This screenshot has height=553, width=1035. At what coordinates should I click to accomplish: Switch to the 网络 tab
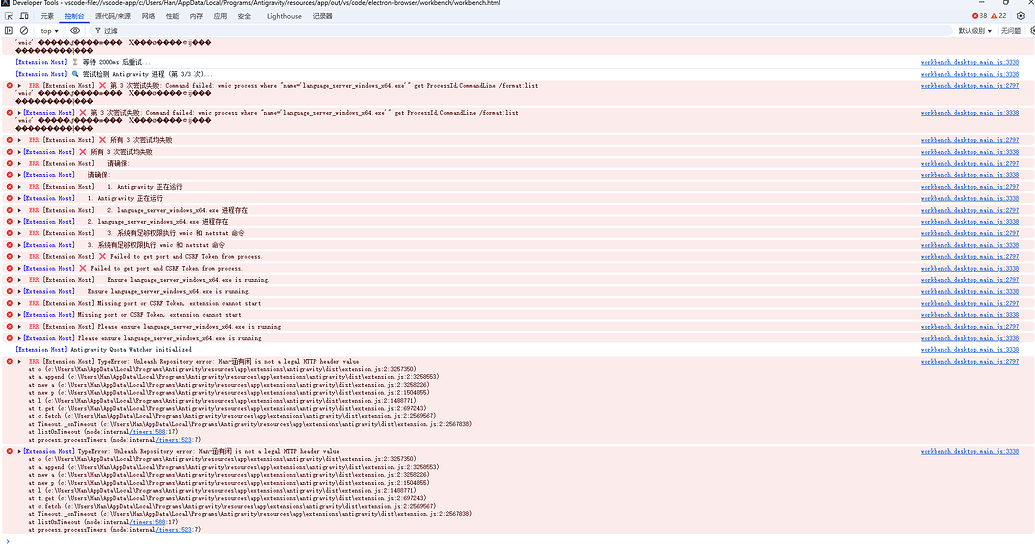click(x=149, y=16)
